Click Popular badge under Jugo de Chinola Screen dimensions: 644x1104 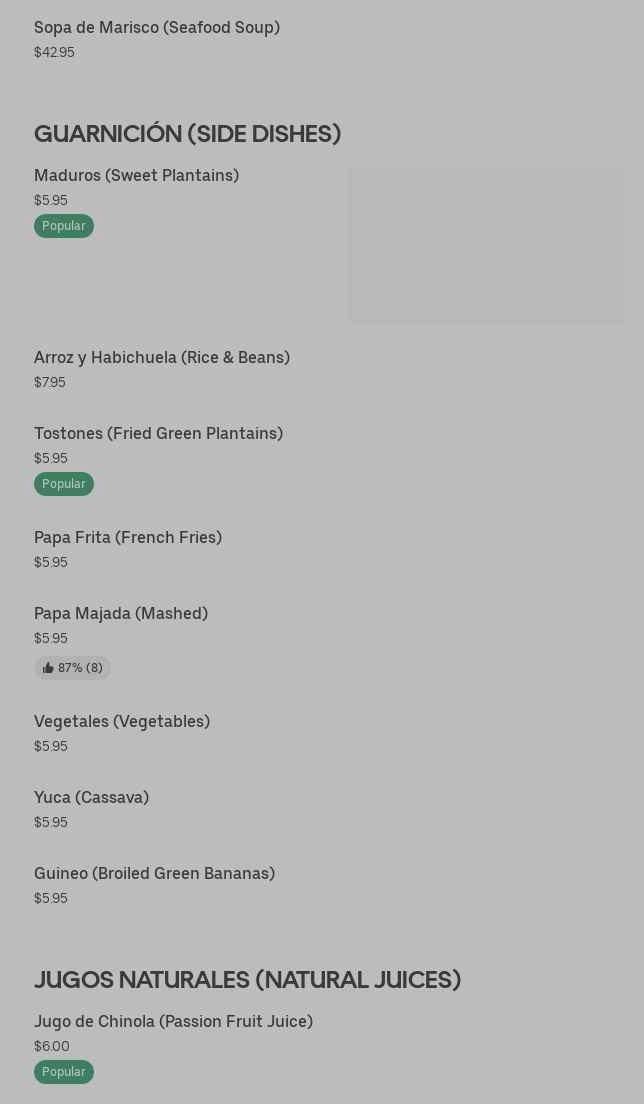64,1072
